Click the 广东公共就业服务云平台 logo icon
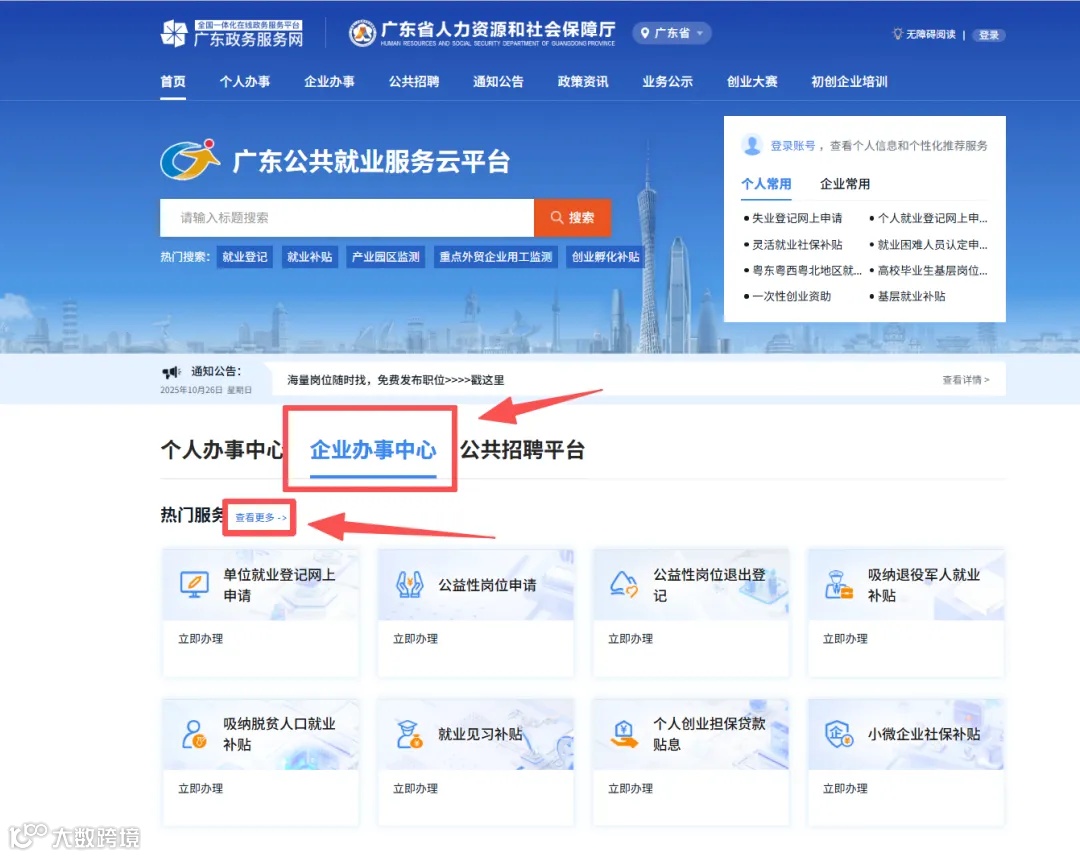Viewport: 1080px width, 857px height. (189, 160)
